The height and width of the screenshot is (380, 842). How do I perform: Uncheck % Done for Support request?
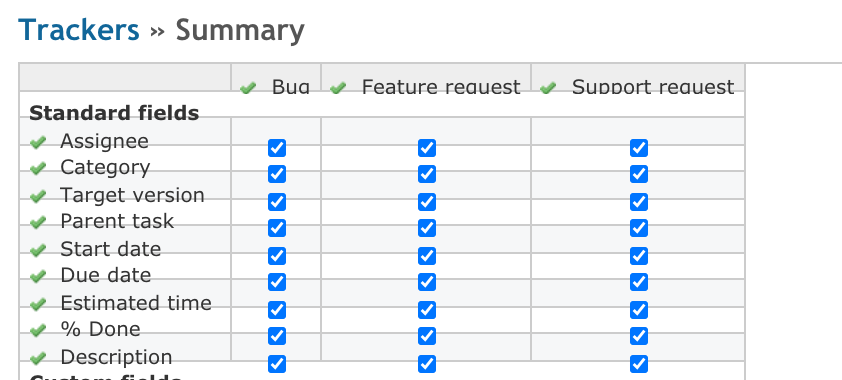point(638,336)
